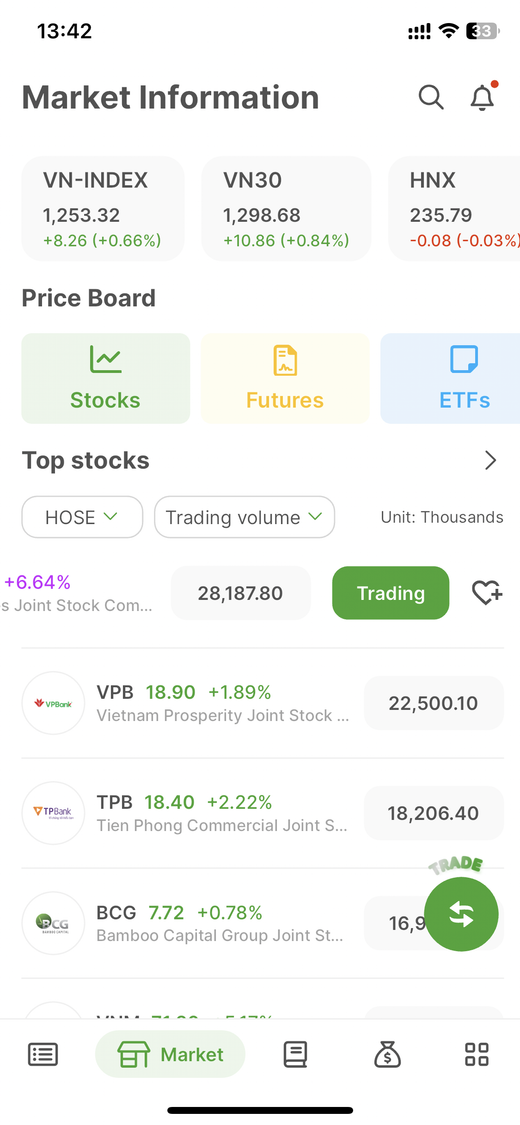Image resolution: width=520 pixels, height=1125 pixels.
Task: Expand the Trading volume dropdown
Action: (x=245, y=517)
